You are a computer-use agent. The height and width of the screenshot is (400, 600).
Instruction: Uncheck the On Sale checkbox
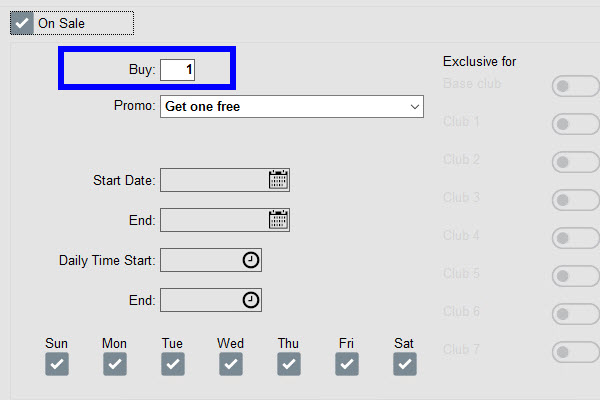point(23,21)
